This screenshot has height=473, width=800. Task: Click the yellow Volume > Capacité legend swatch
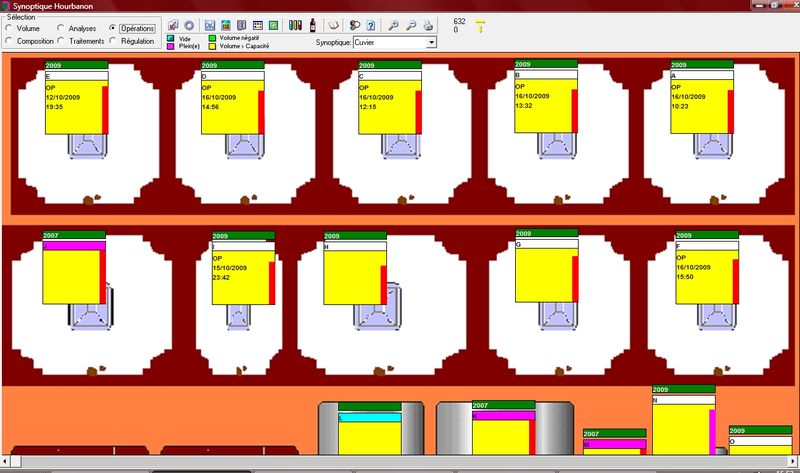point(213,45)
